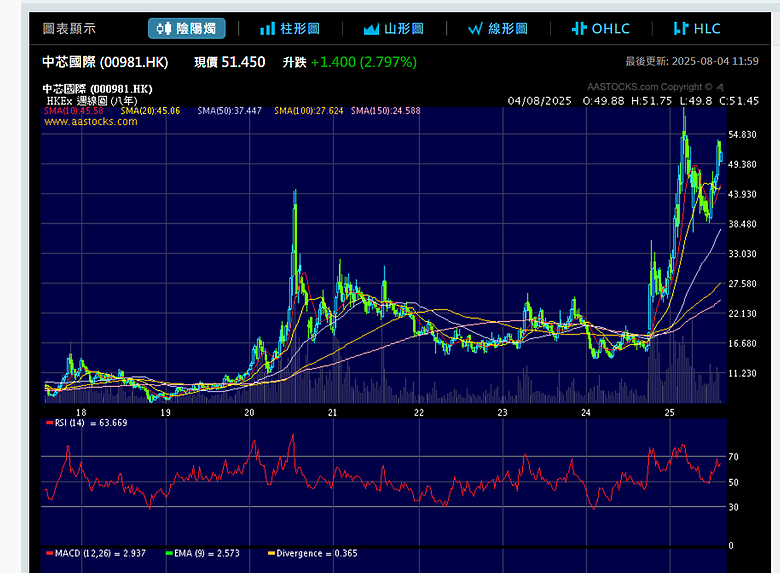The width and height of the screenshot is (780, 573).
Task: Switch to the HLC chart type
Action: pyautogui.click(x=696, y=28)
